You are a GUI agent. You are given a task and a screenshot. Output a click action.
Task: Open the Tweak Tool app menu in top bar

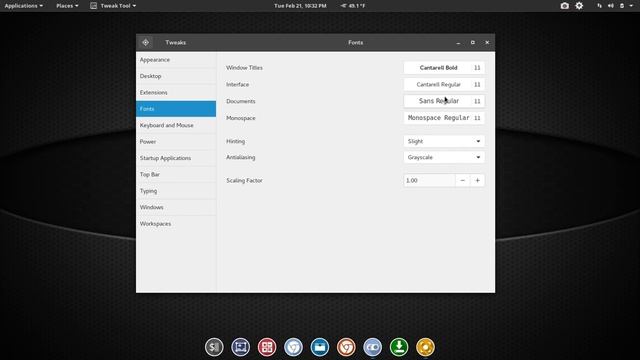tap(113, 6)
